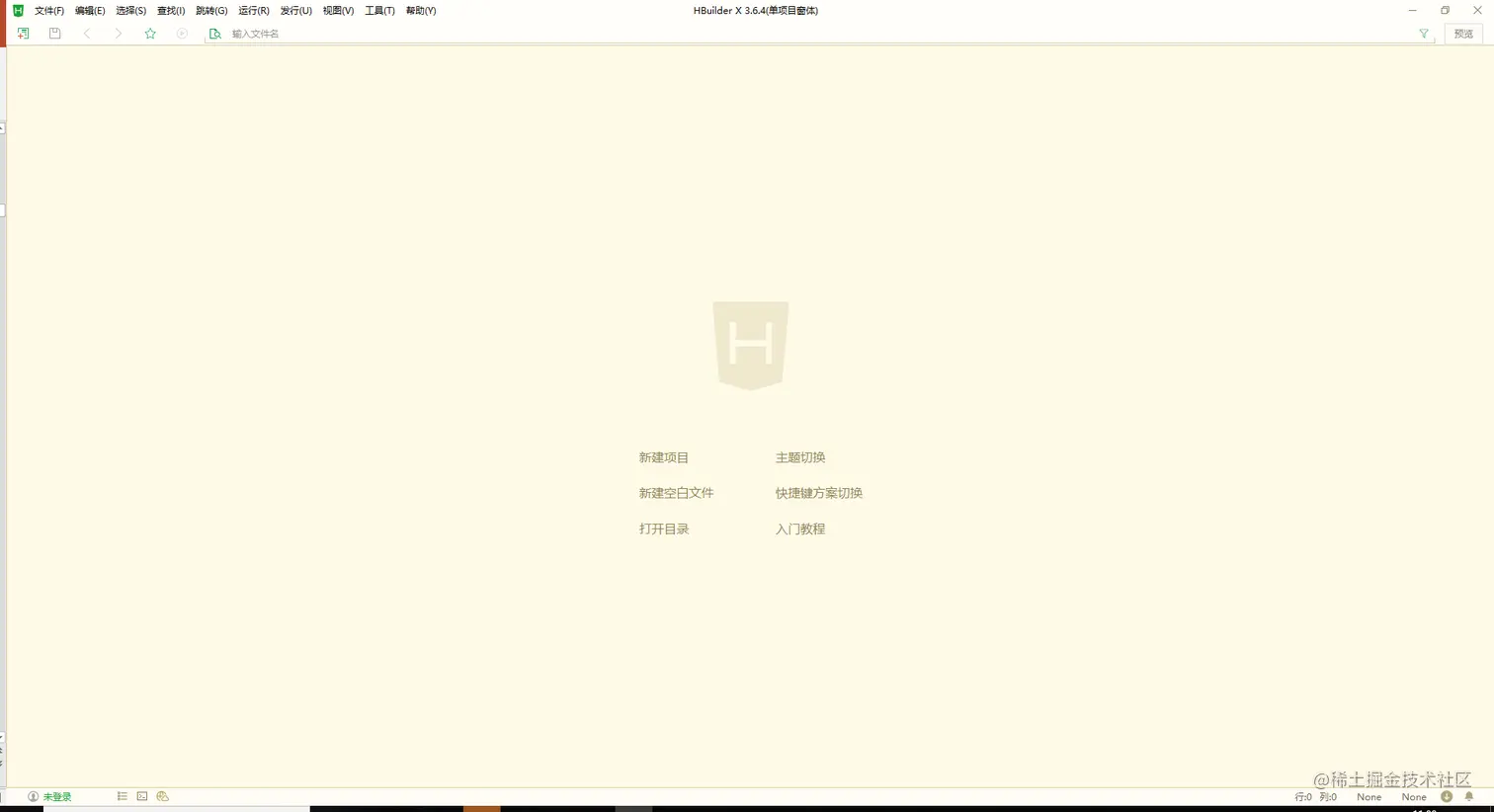Viewport: 1494px width, 812px height.
Task: Click the first None status entry
Action: (1369, 796)
